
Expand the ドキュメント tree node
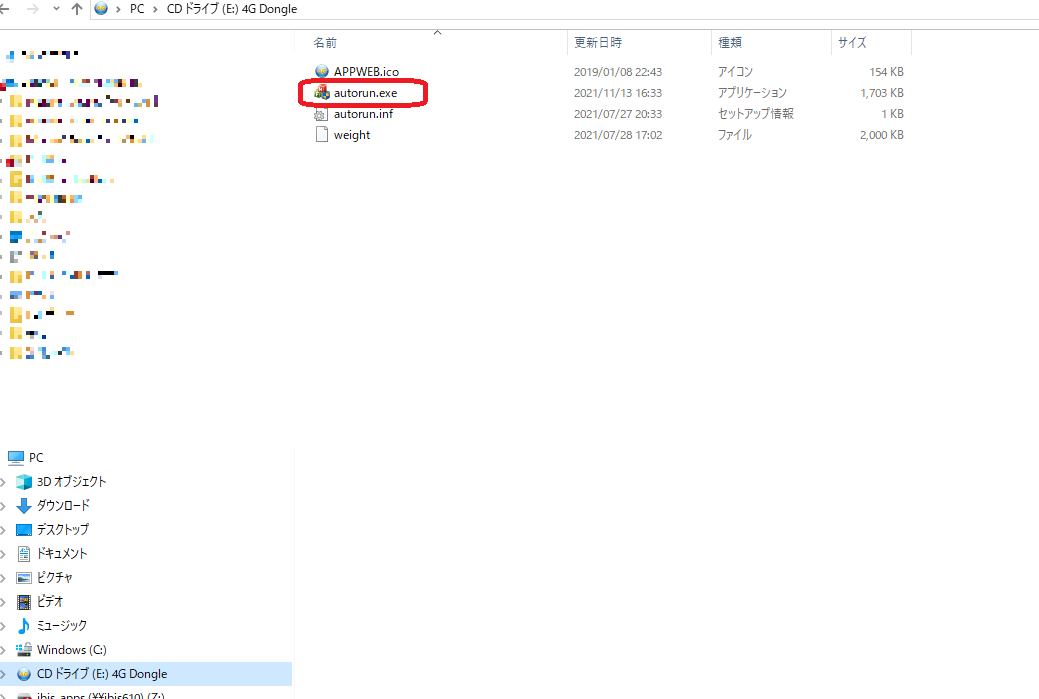coord(3,553)
